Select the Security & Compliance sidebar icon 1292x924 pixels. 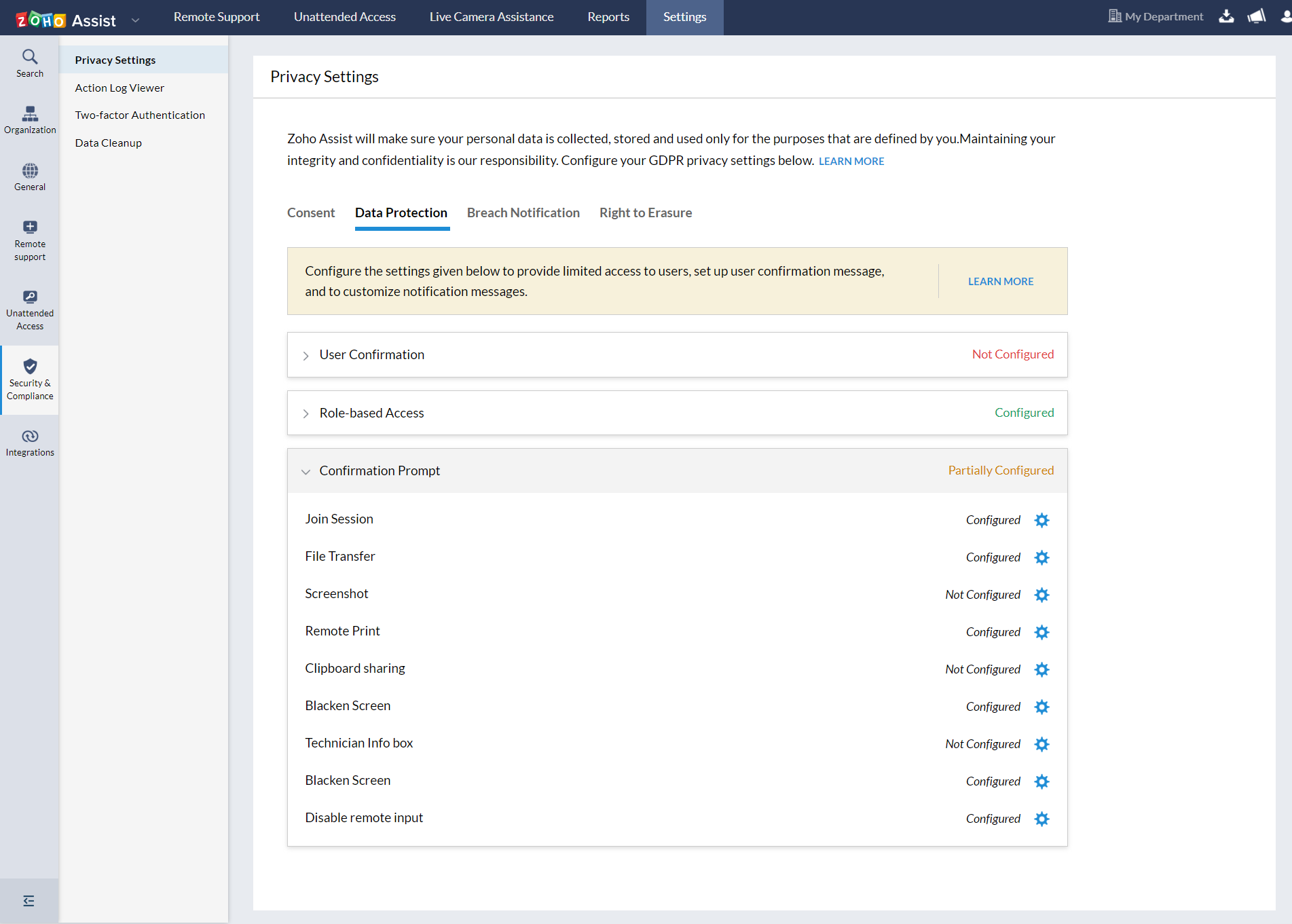coord(29,379)
